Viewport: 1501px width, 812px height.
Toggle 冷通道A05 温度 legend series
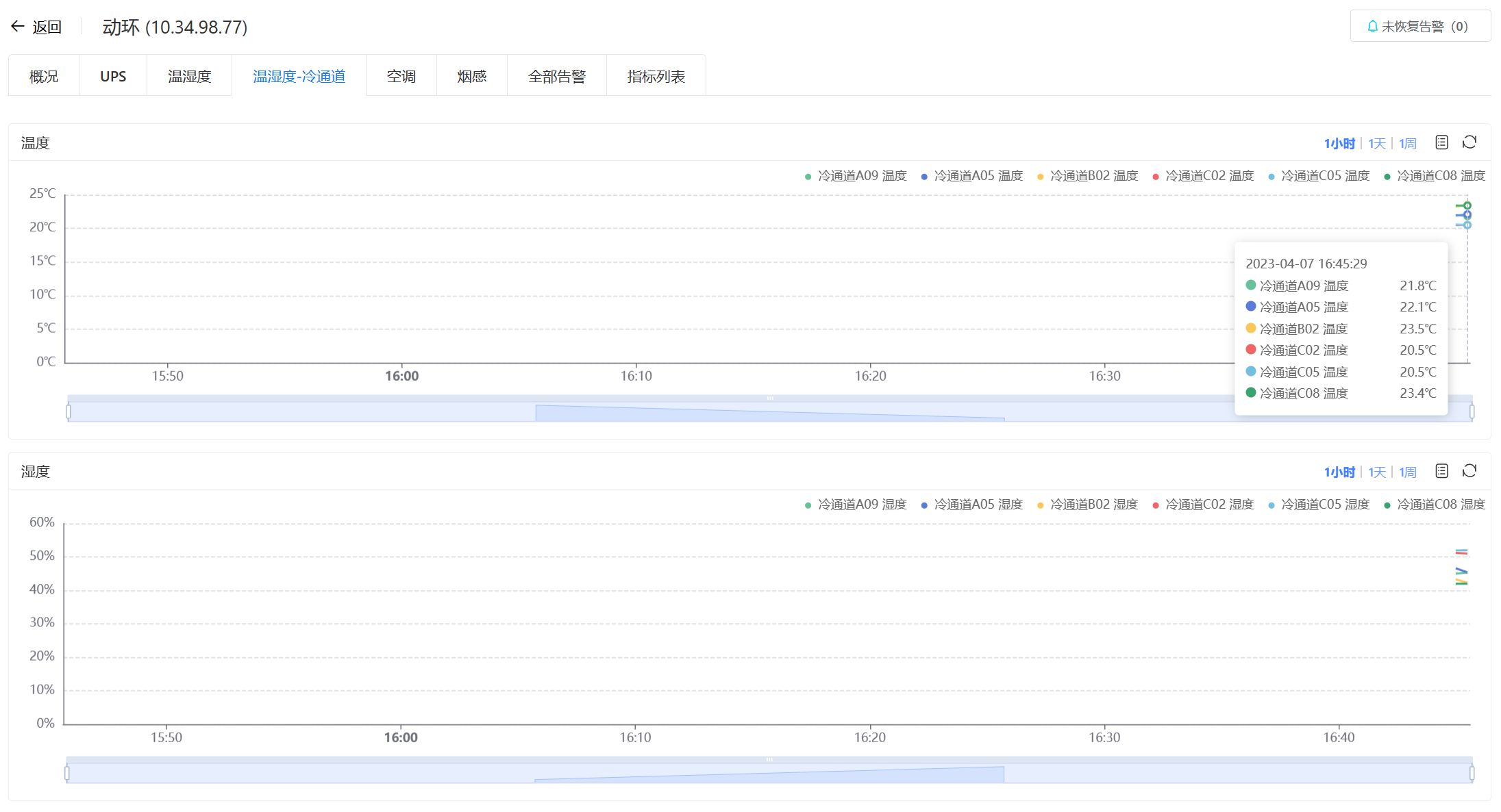(971, 176)
